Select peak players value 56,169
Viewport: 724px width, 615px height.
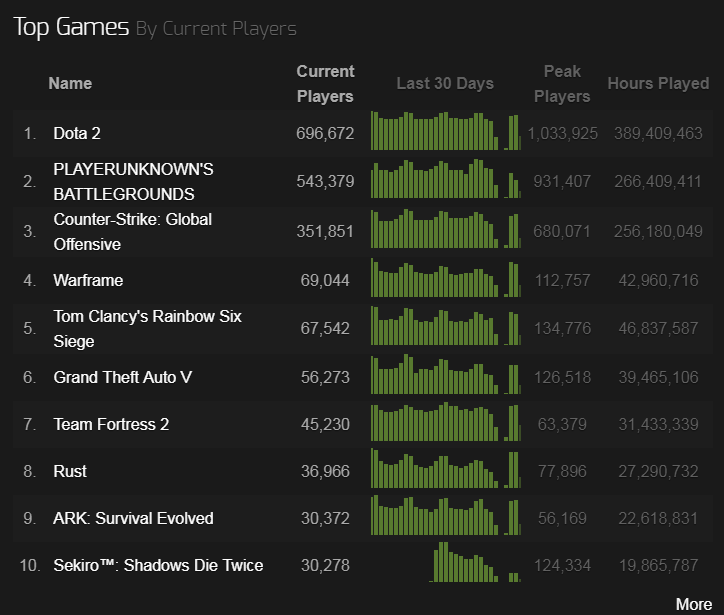coord(562,519)
